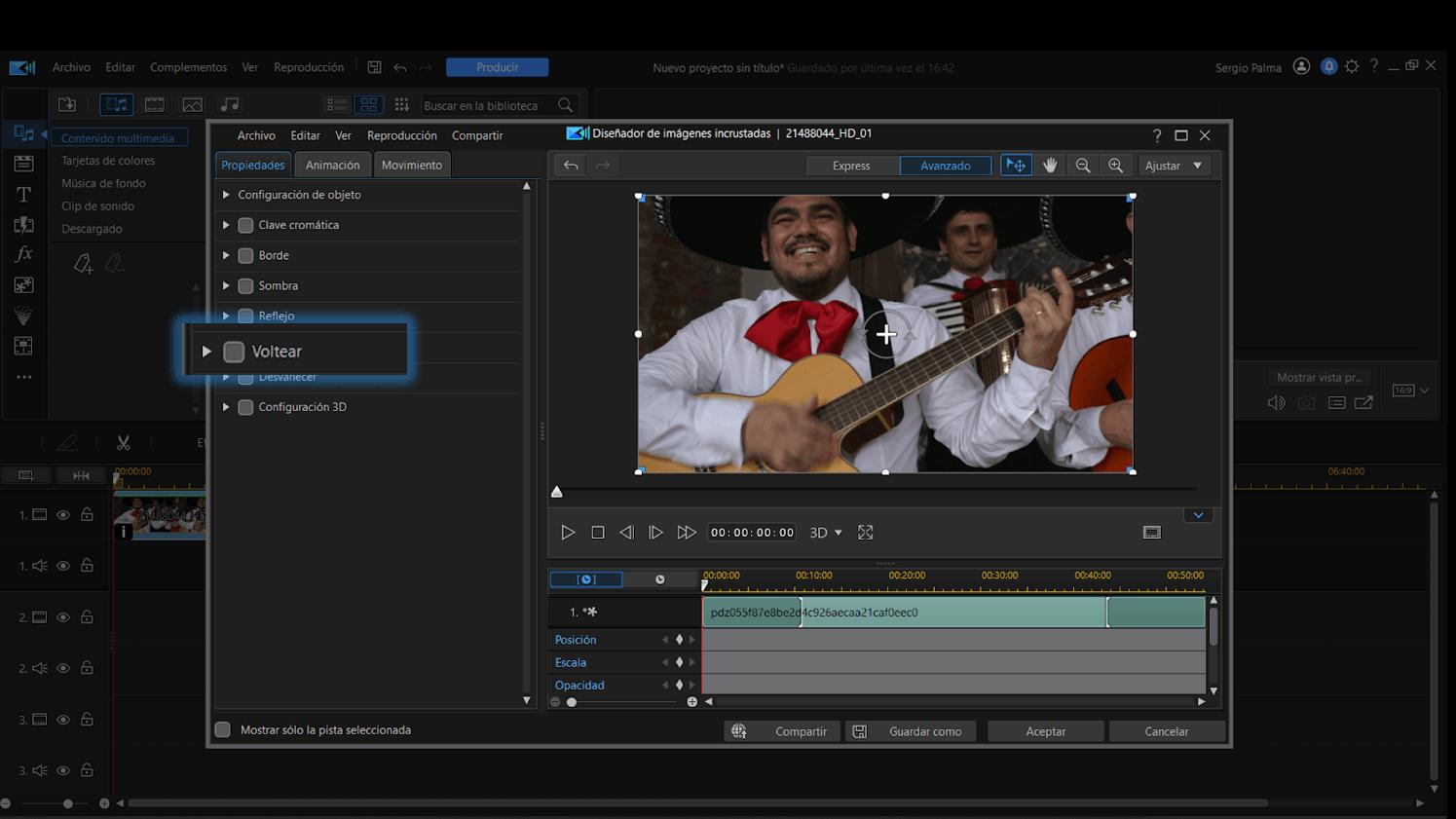Image resolution: width=1456 pixels, height=819 pixels.
Task: Open designer Compartir menu
Action: pyautogui.click(x=477, y=135)
